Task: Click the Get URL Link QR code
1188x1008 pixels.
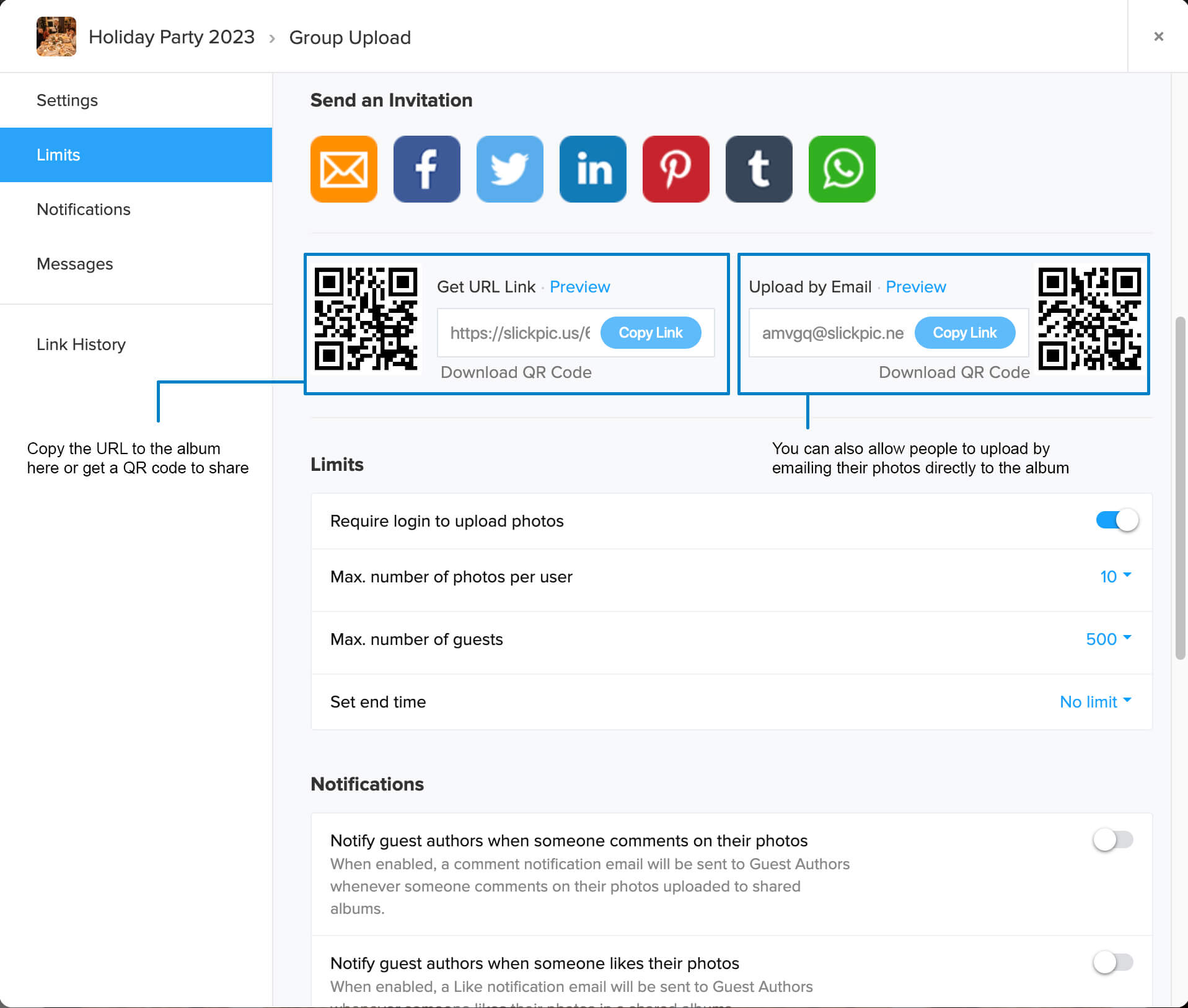Action: click(x=366, y=319)
